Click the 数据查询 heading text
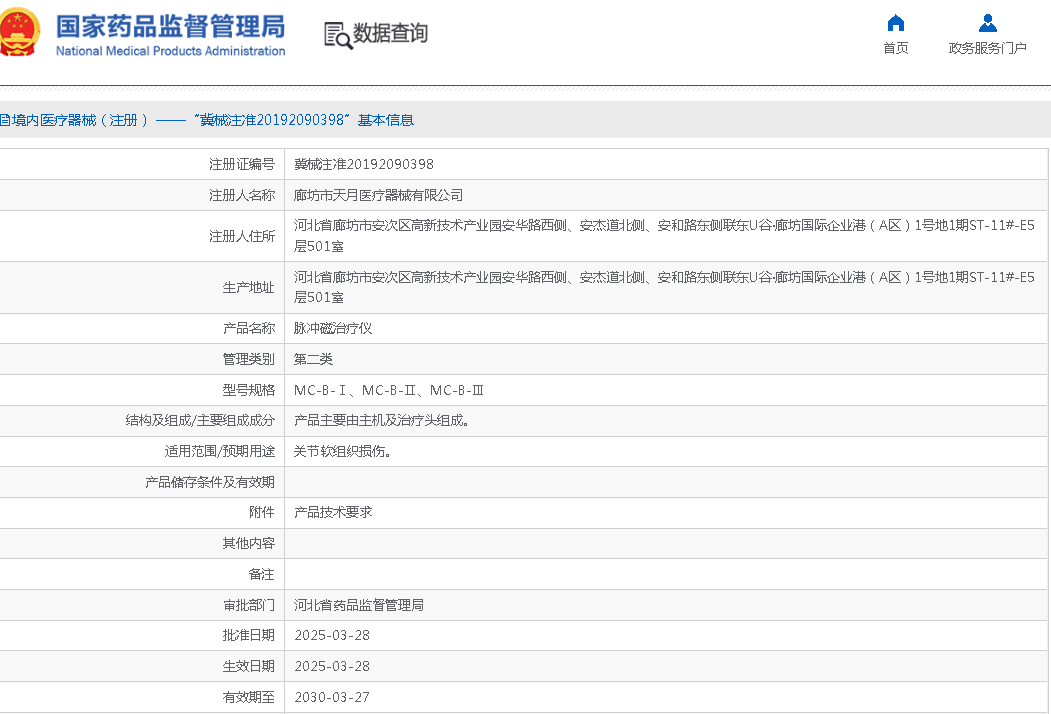 click(390, 34)
